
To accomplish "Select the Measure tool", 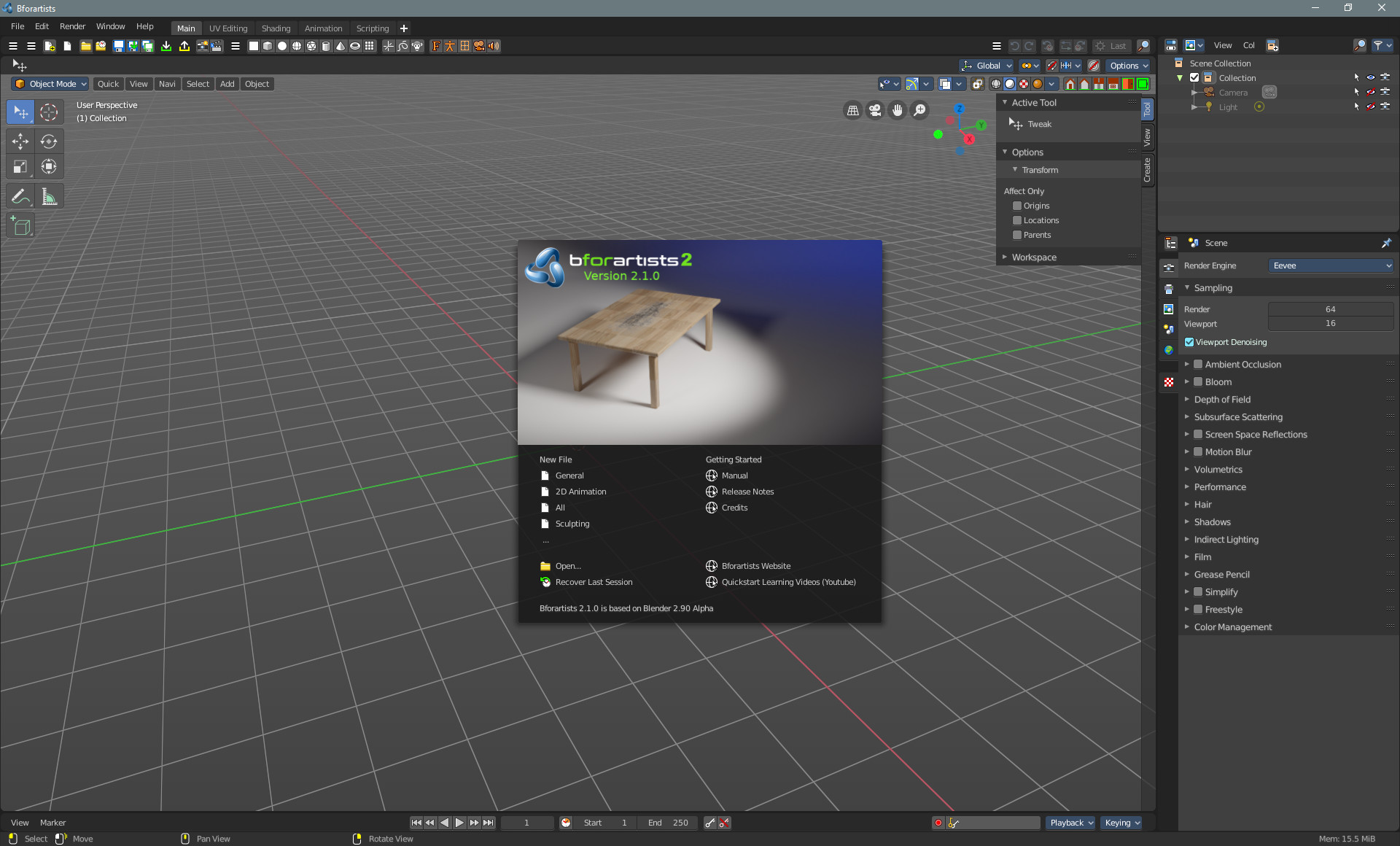I will 49,197.
